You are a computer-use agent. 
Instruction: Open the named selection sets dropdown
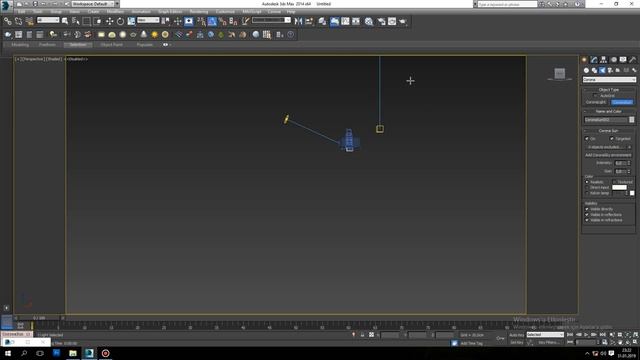coord(271,20)
